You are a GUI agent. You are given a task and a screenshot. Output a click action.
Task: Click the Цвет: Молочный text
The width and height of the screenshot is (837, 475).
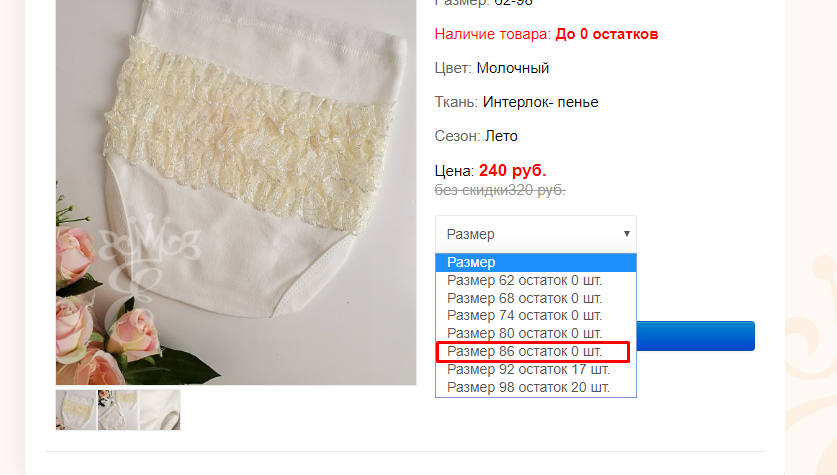click(492, 68)
